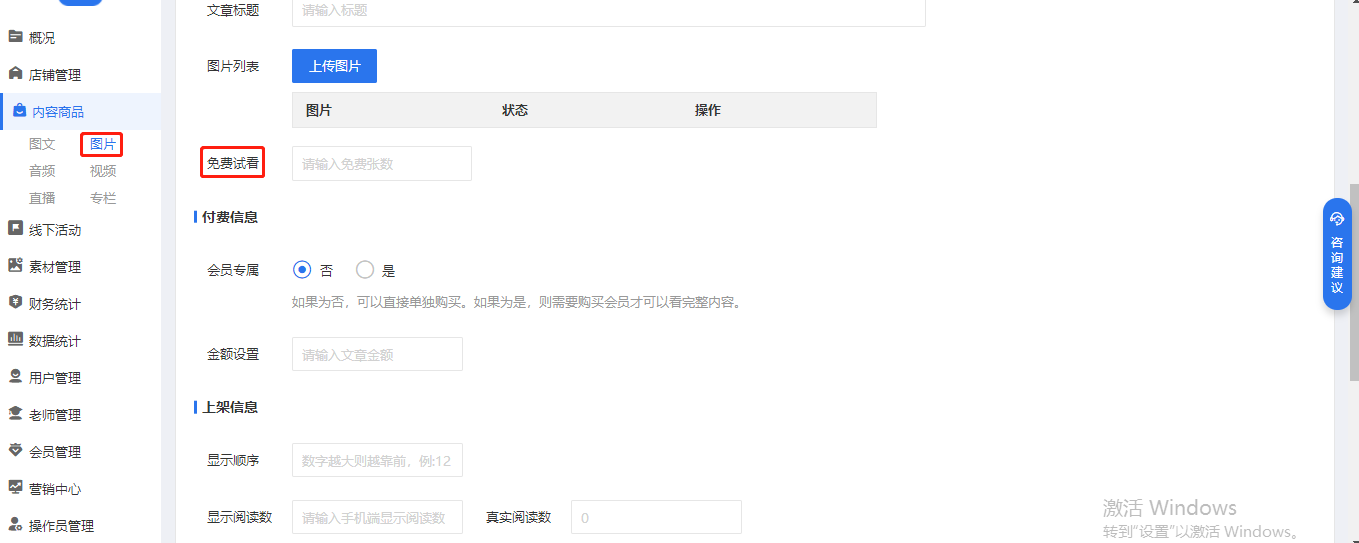Click the 付费信息 section heading
This screenshot has height=543, width=1359.
coord(230,217)
